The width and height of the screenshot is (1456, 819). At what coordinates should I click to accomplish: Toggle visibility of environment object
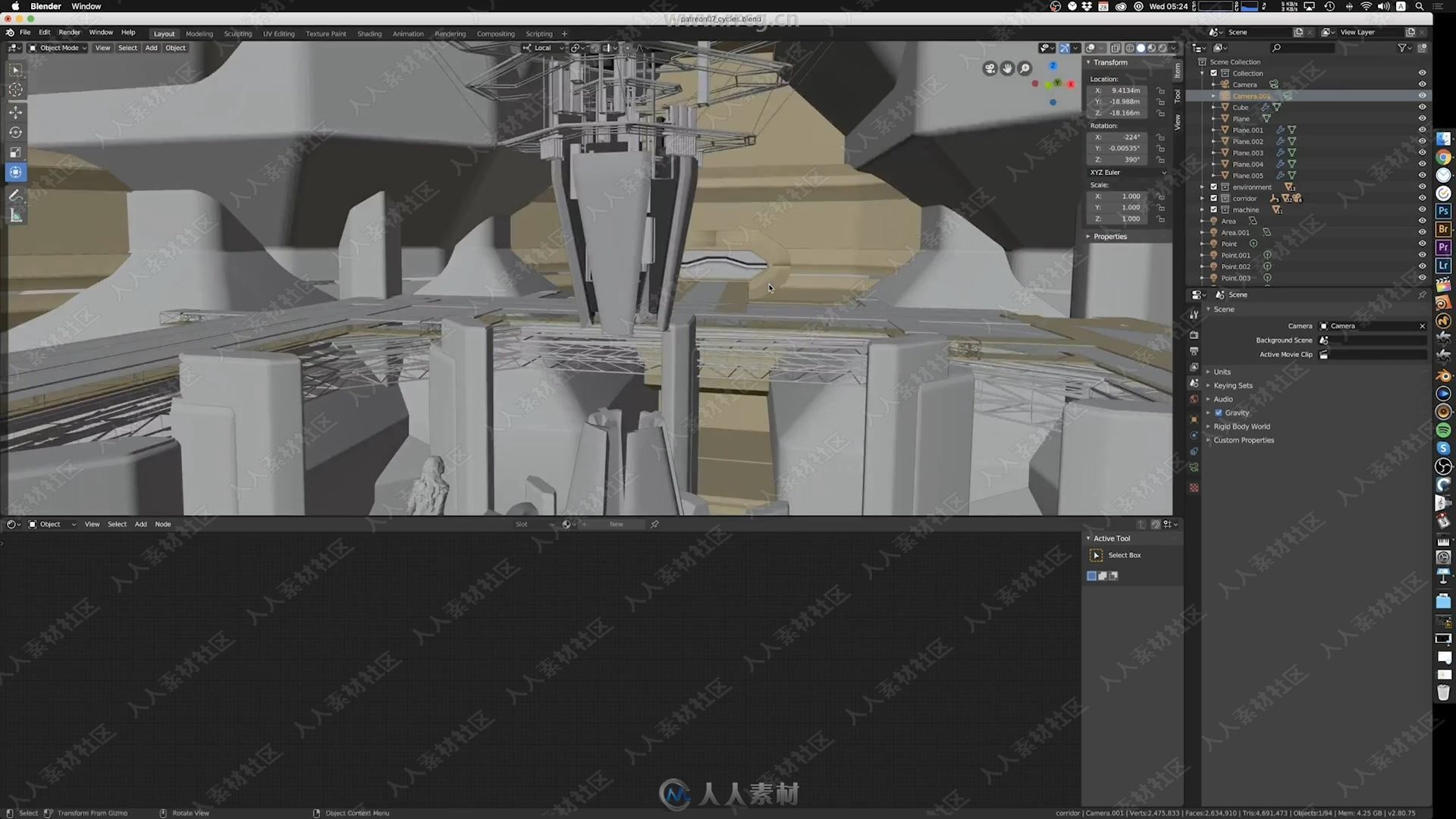click(x=1421, y=186)
